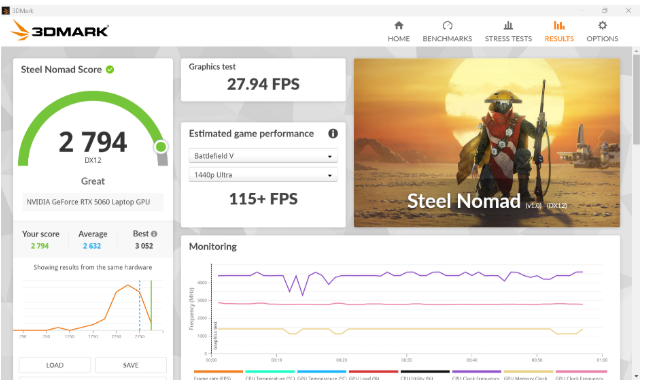Click the gauge knob on the score arc
647x382 pixels.
[x=161, y=146]
